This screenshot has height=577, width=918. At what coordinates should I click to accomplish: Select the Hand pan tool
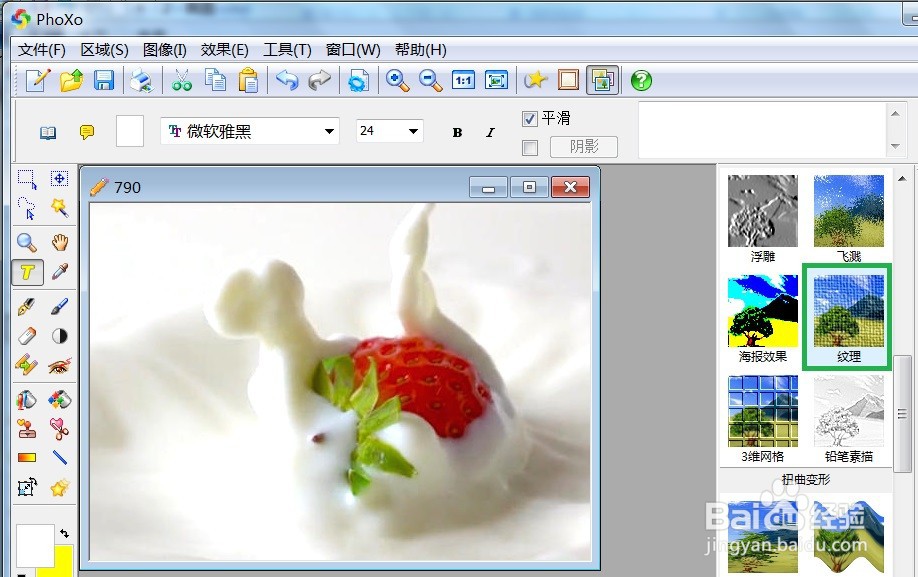click(59, 242)
